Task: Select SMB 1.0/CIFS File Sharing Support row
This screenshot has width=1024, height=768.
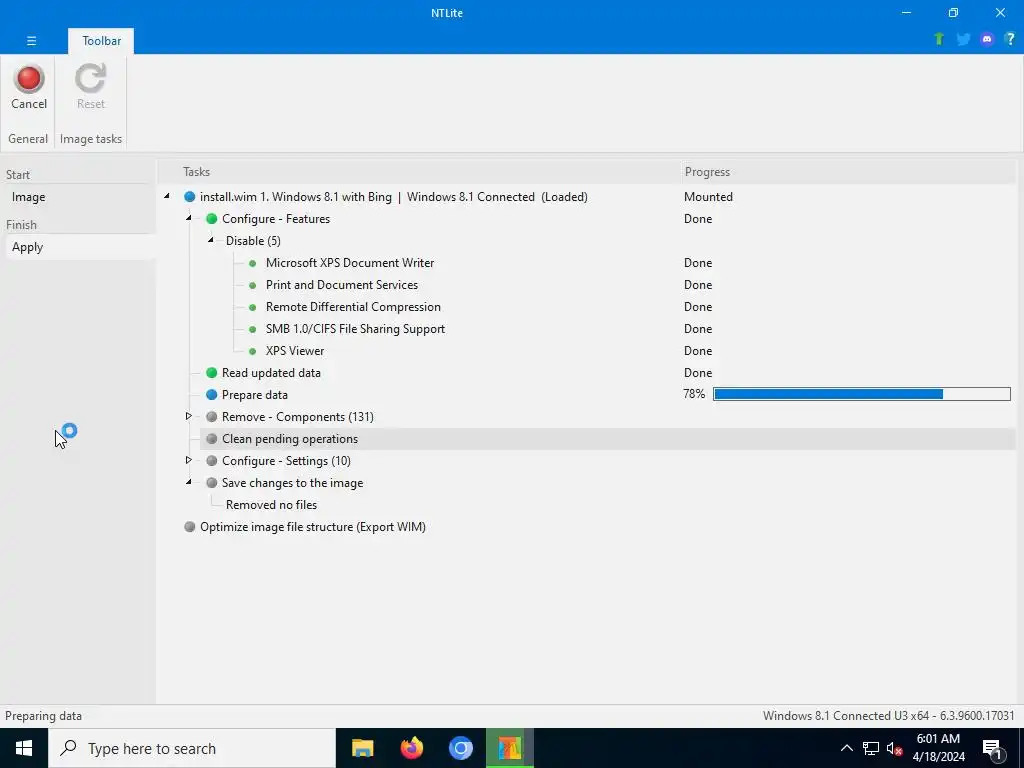Action: (x=355, y=328)
